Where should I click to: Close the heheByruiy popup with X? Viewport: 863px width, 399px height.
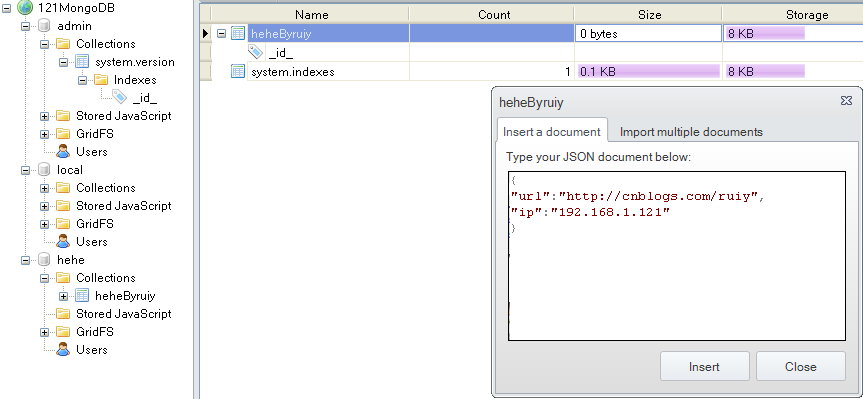point(846,101)
